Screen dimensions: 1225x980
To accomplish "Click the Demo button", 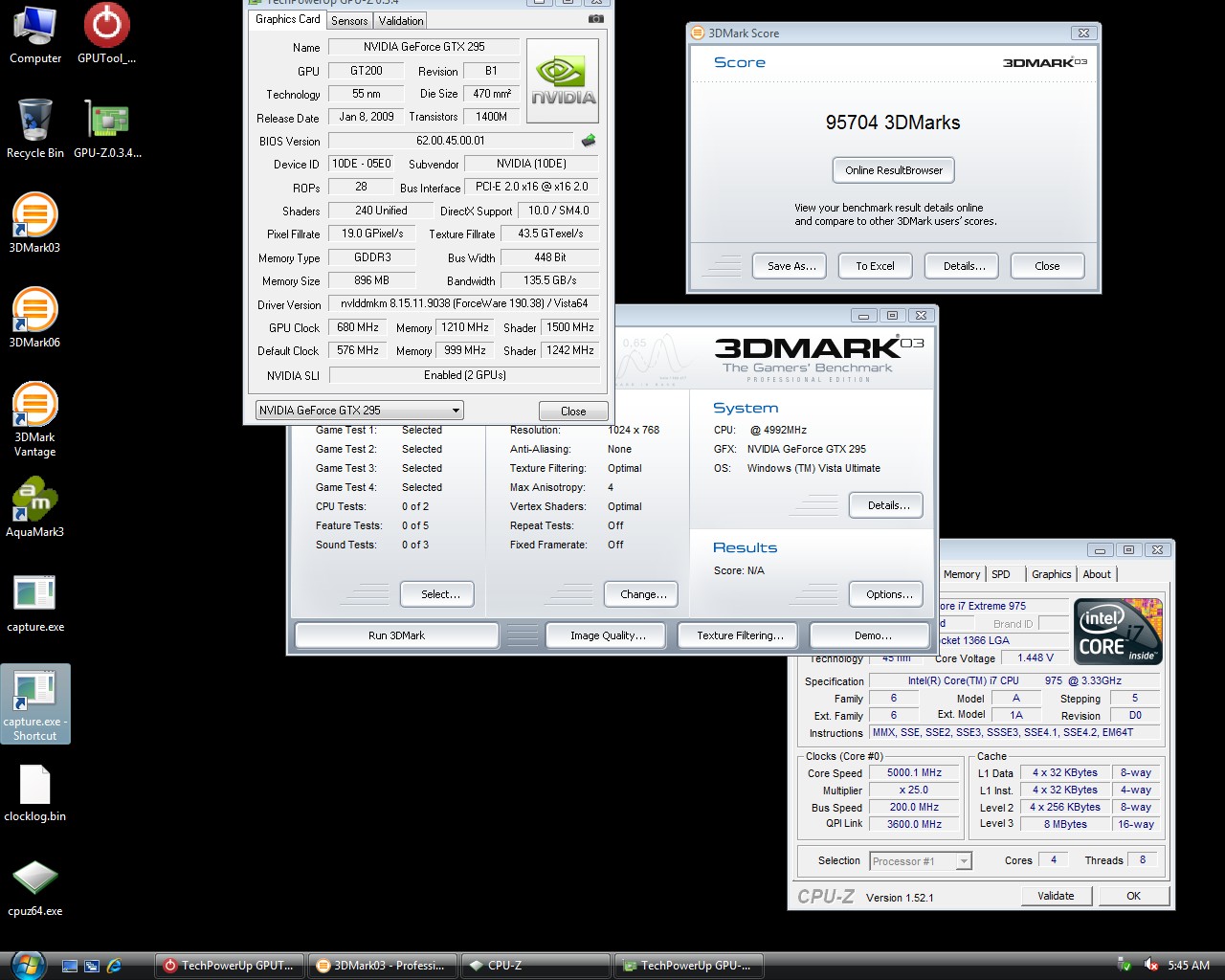I will pyautogui.click(x=872, y=635).
